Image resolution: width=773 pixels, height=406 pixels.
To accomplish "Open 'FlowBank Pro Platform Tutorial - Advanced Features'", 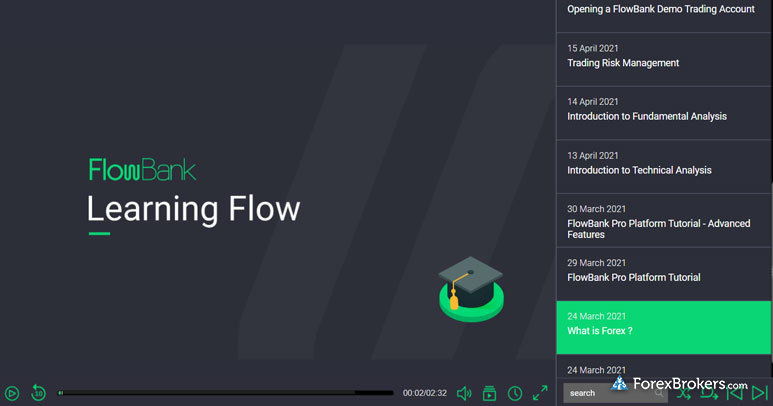I will [663, 221].
